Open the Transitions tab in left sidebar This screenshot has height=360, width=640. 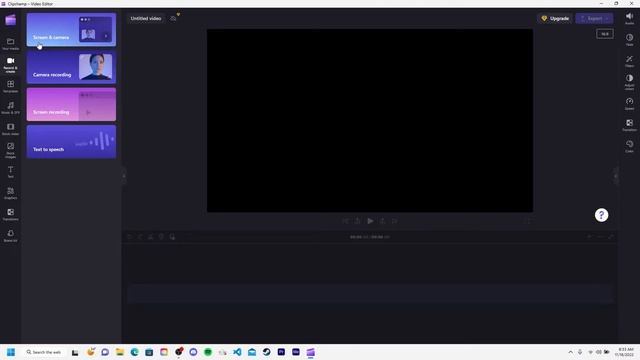click(x=11, y=214)
